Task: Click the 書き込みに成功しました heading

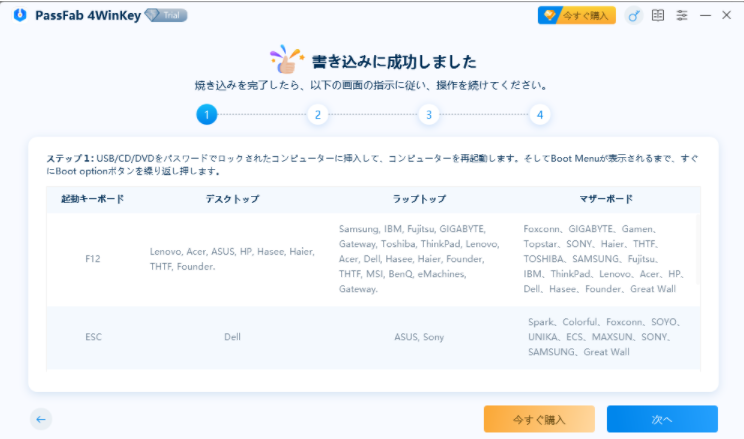Action: click(x=394, y=62)
